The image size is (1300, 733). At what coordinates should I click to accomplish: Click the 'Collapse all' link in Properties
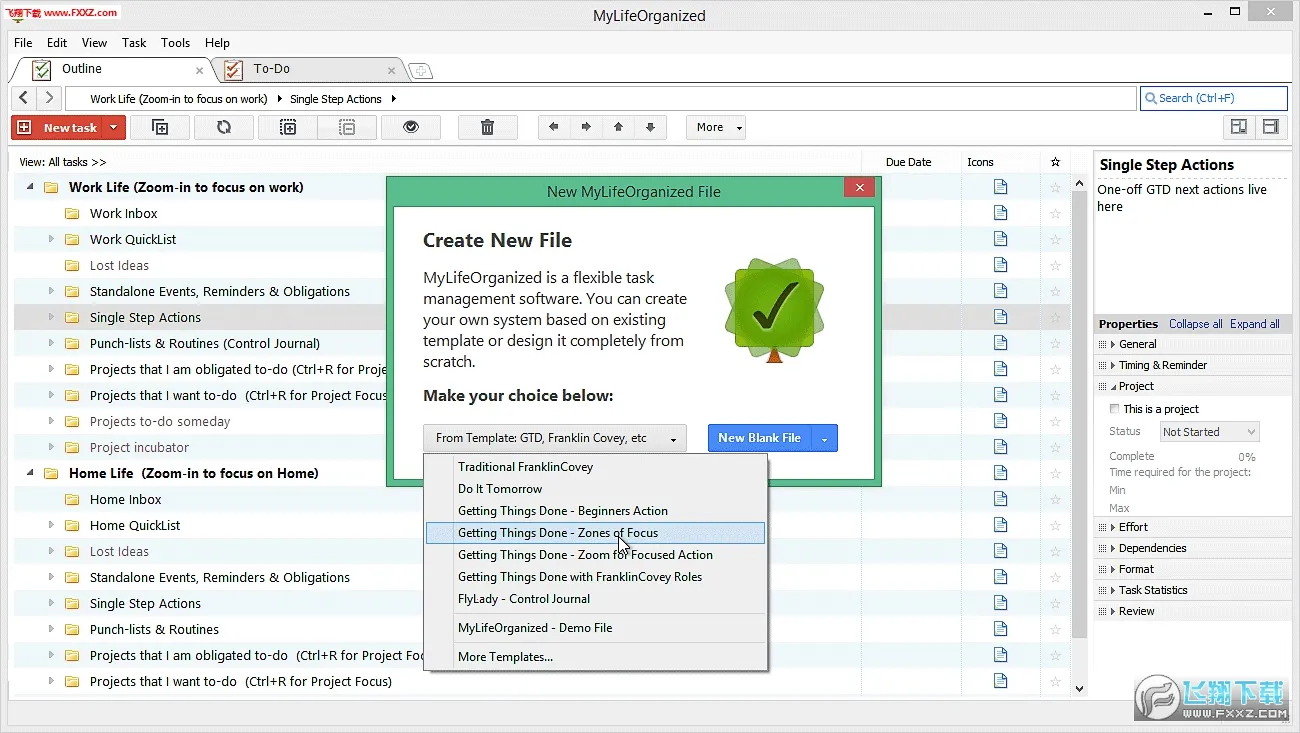click(1195, 323)
